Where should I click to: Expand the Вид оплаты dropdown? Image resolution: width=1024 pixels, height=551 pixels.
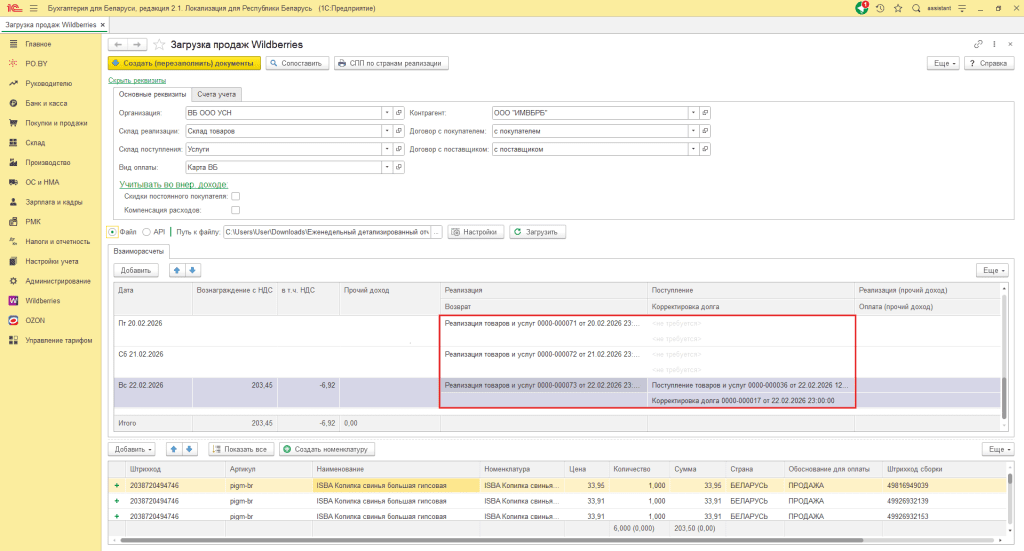pyautogui.click(x=386, y=167)
